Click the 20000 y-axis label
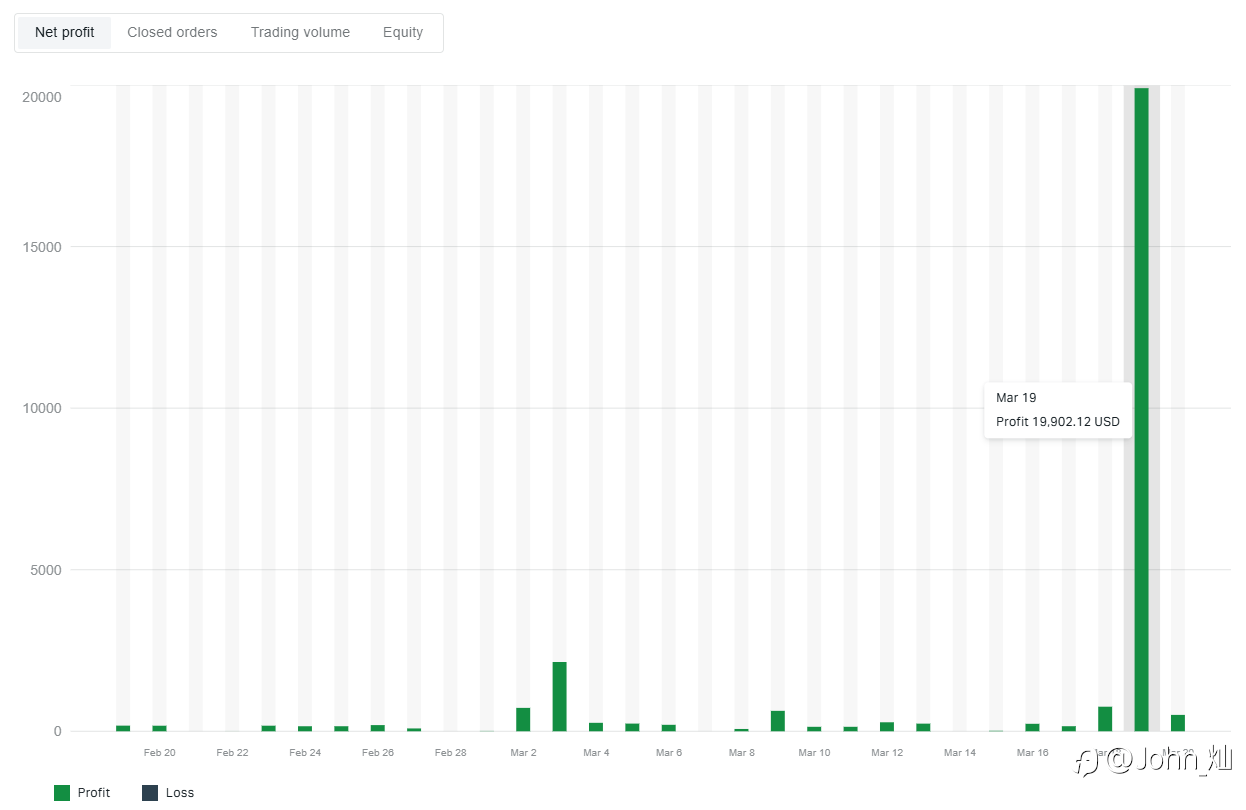1246x810 pixels. click(x=42, y=97)
